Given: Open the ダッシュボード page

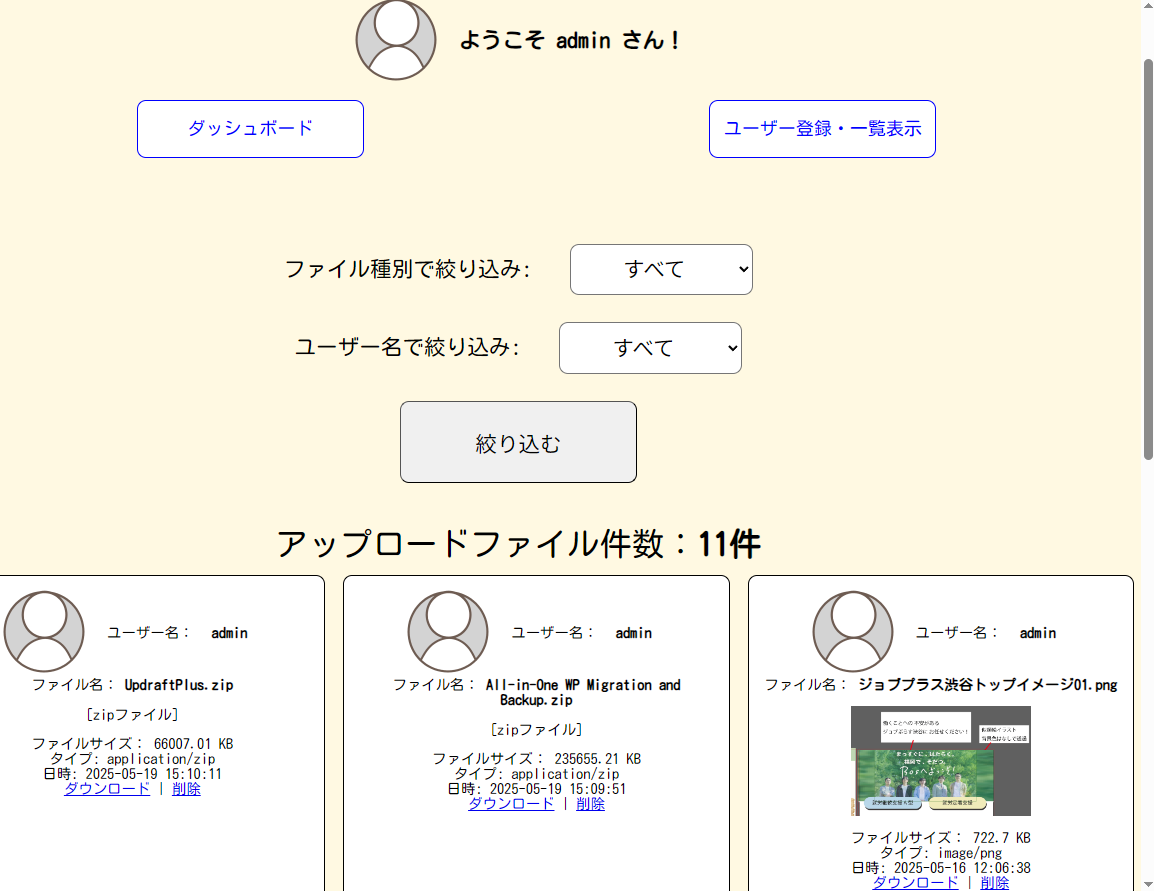Looking at the screenshot, I should (x=250, y=129).
